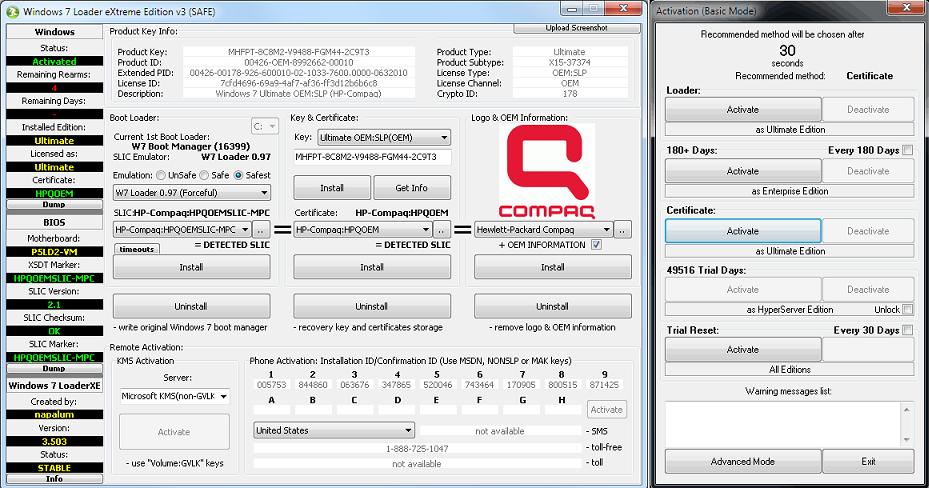
Task: Click Deactivate under 49516 Trial Days
Action: click(x=868, y=290)
